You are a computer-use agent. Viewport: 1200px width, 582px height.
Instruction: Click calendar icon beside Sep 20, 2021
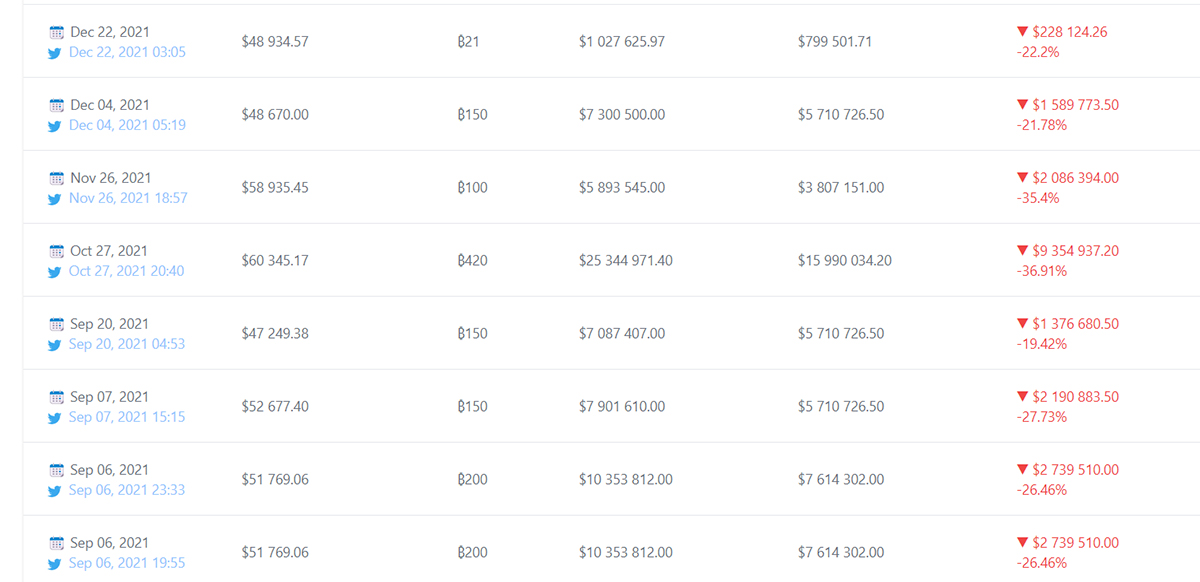coord(57,324)
